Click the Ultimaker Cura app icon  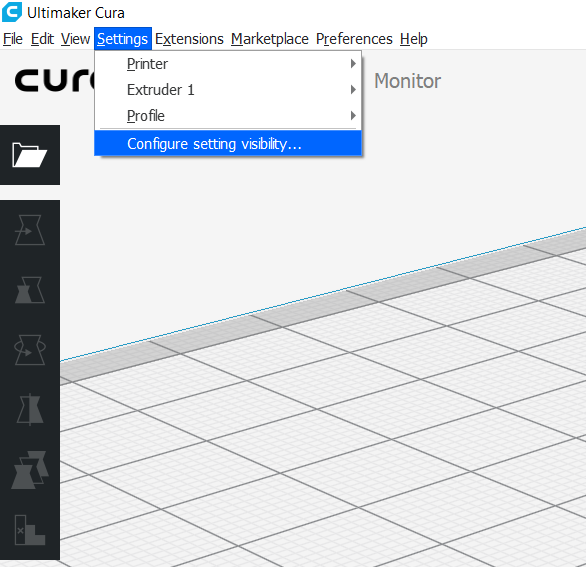point(12,12)
